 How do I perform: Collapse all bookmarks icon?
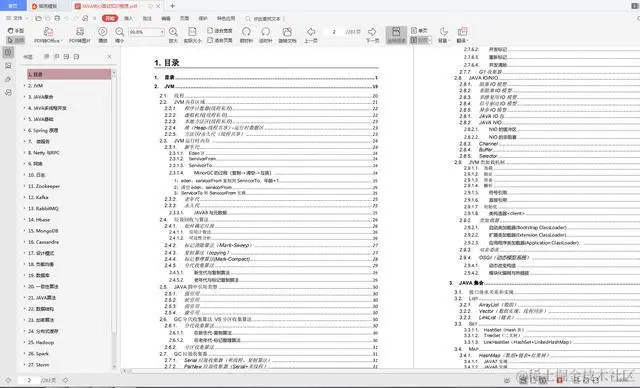click(76, 57)
